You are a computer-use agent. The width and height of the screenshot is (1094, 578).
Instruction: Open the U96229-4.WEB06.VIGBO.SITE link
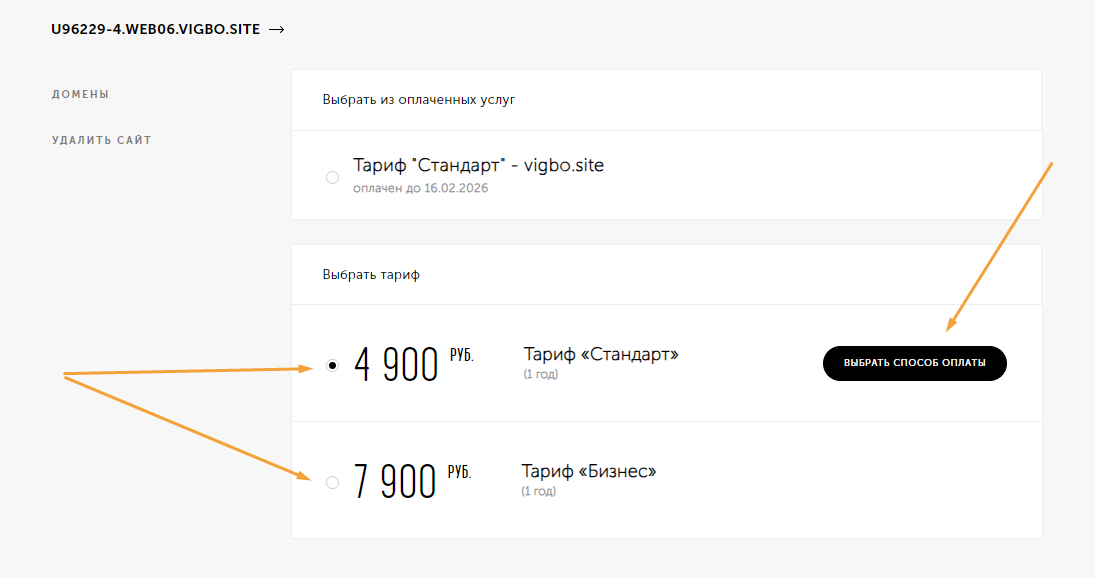click(x=156, y=29)
